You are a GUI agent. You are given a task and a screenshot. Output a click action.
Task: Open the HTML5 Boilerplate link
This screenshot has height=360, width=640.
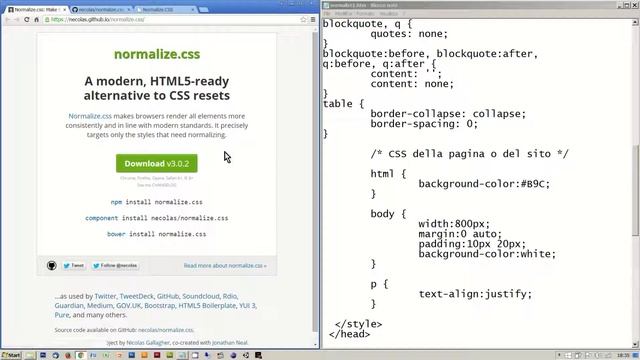click(207, 305)
